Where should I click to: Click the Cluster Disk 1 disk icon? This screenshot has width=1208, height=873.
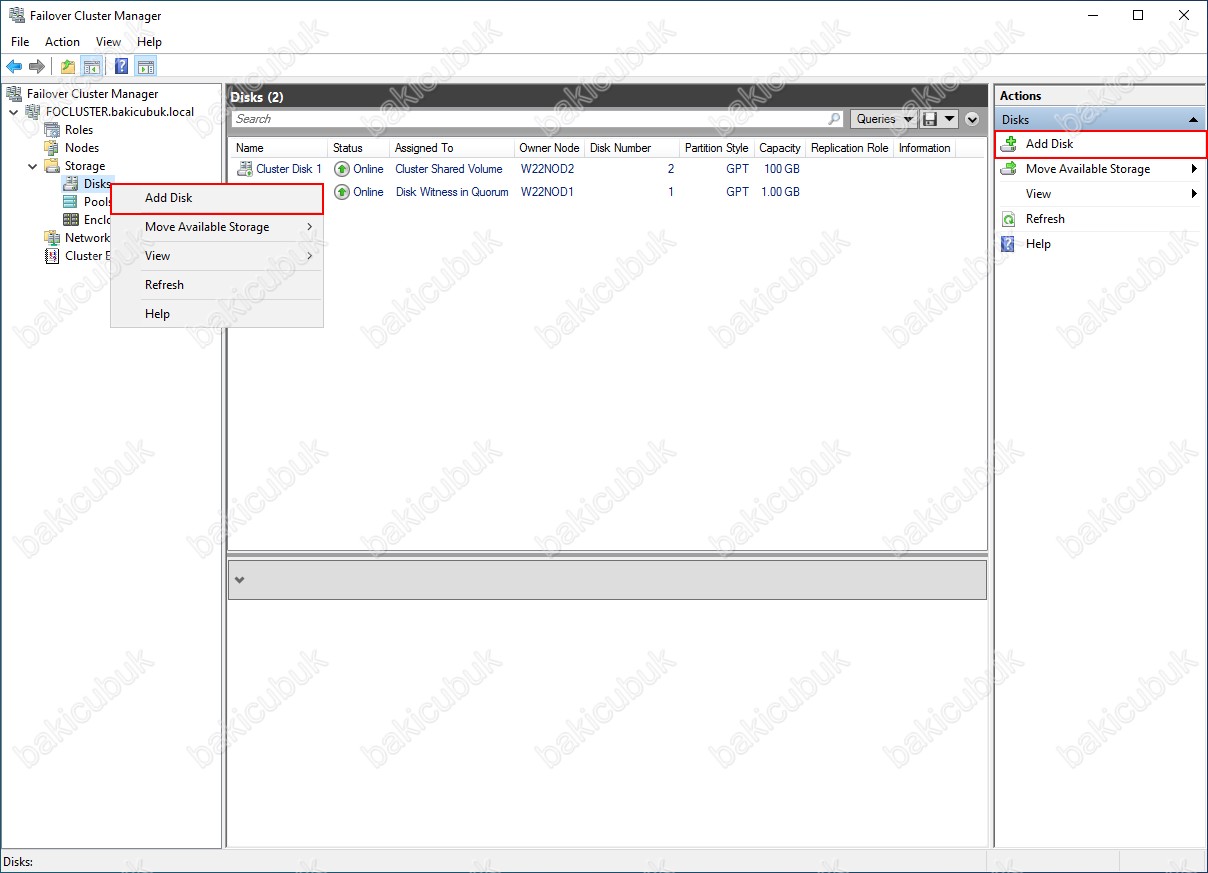245,169
